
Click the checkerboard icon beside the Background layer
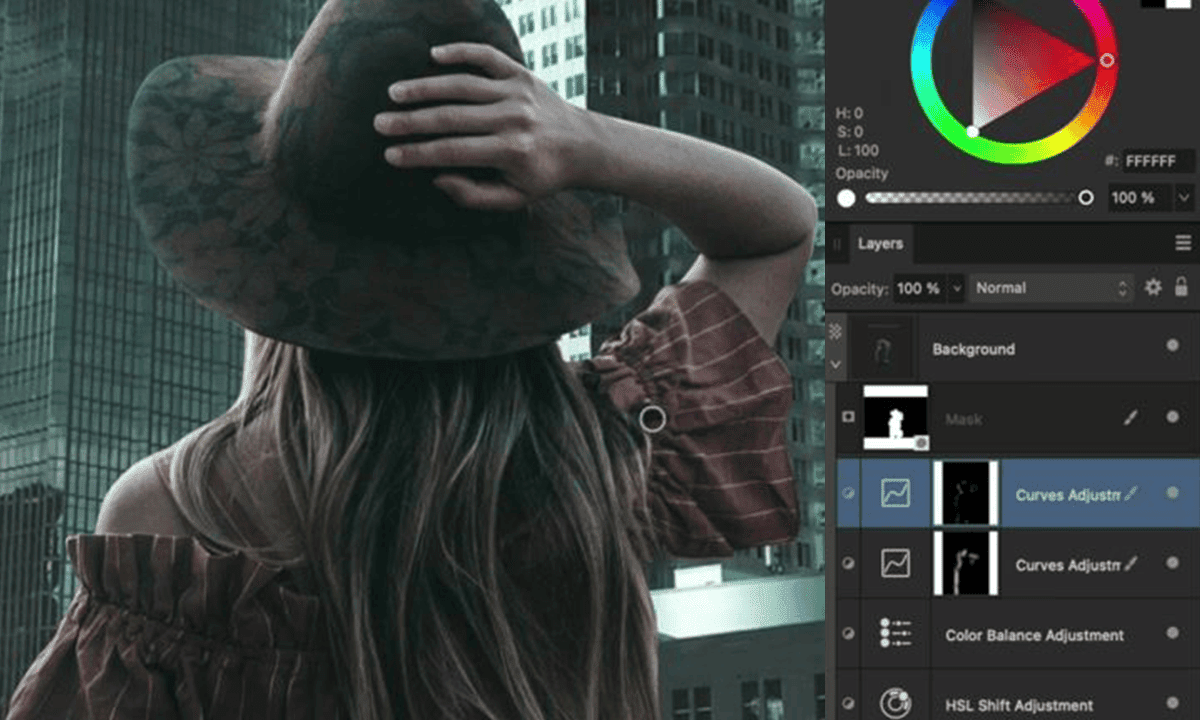838,330
